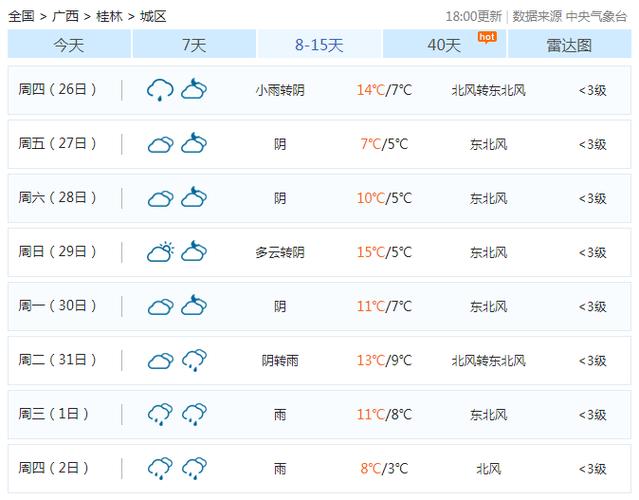Select the 8-15天 forecast tab
The width and height of the screenshot is (639, 500).
coord(319,44)
